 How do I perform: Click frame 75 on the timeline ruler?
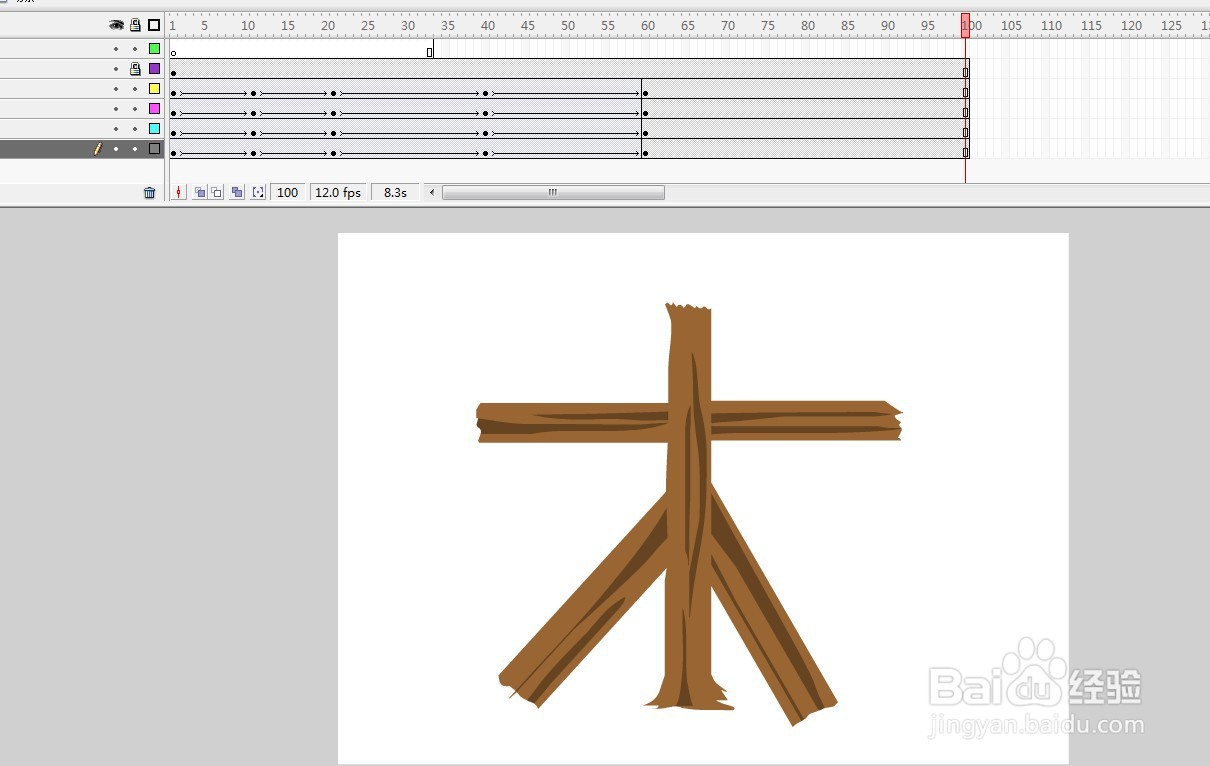click(767, 26)
